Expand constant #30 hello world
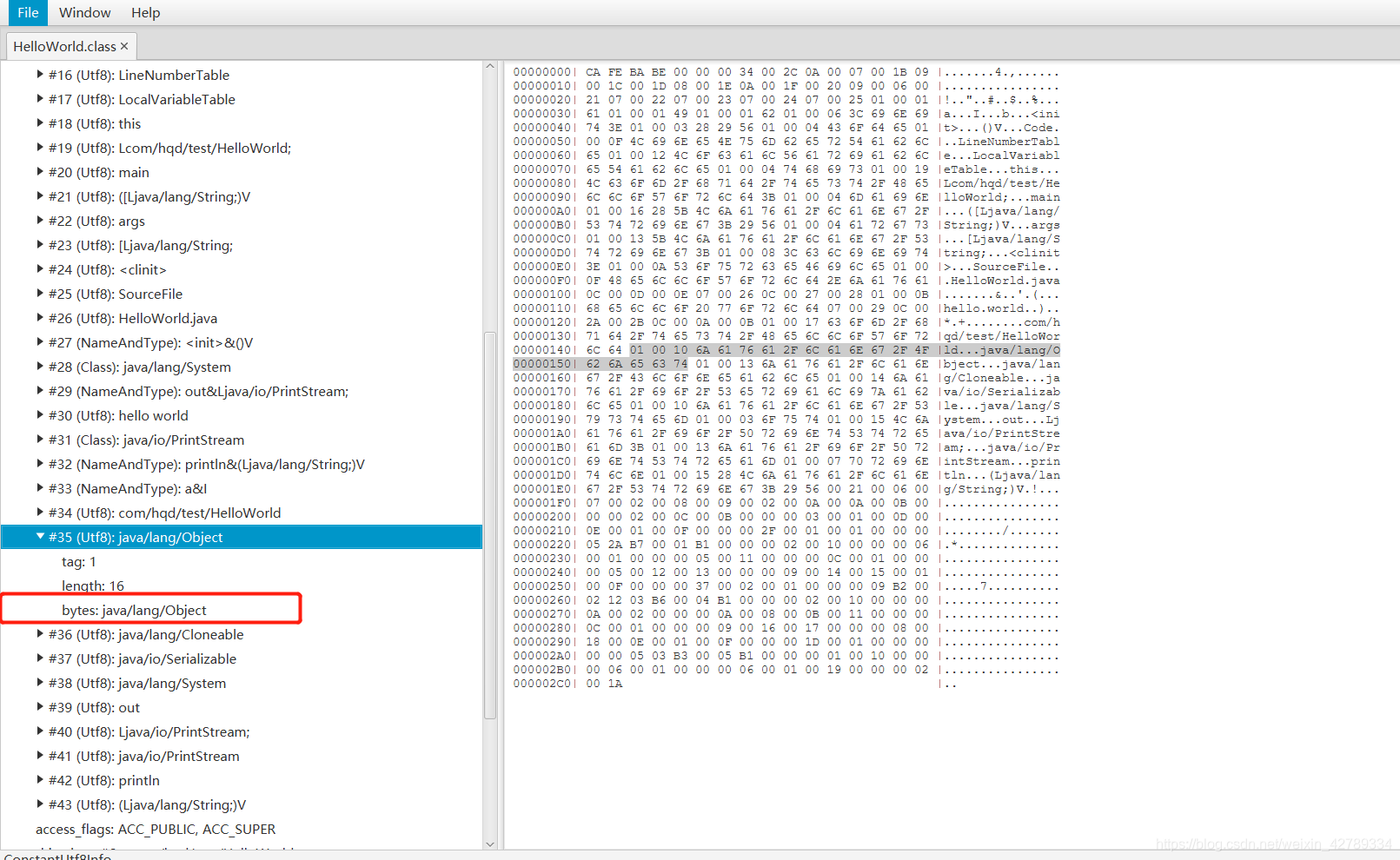The height and width of the screenshot is (860, 1400). click(40, 415)
